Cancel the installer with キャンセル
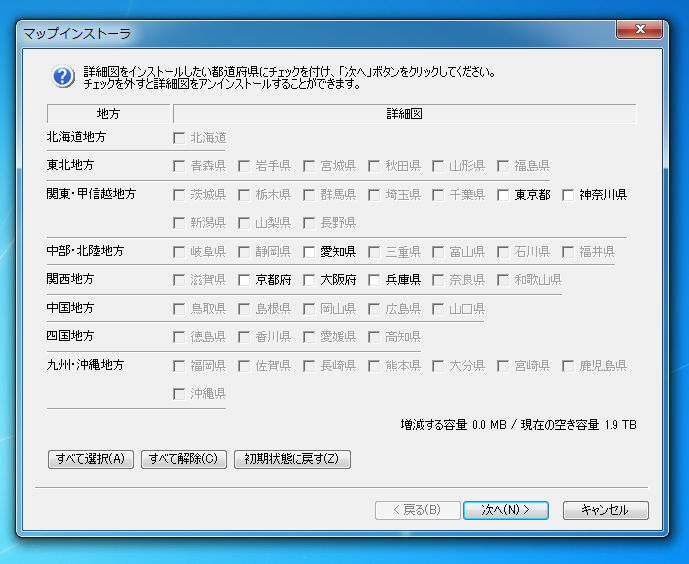Viewport: 689px width, 564px height. [x=606, y=510]
